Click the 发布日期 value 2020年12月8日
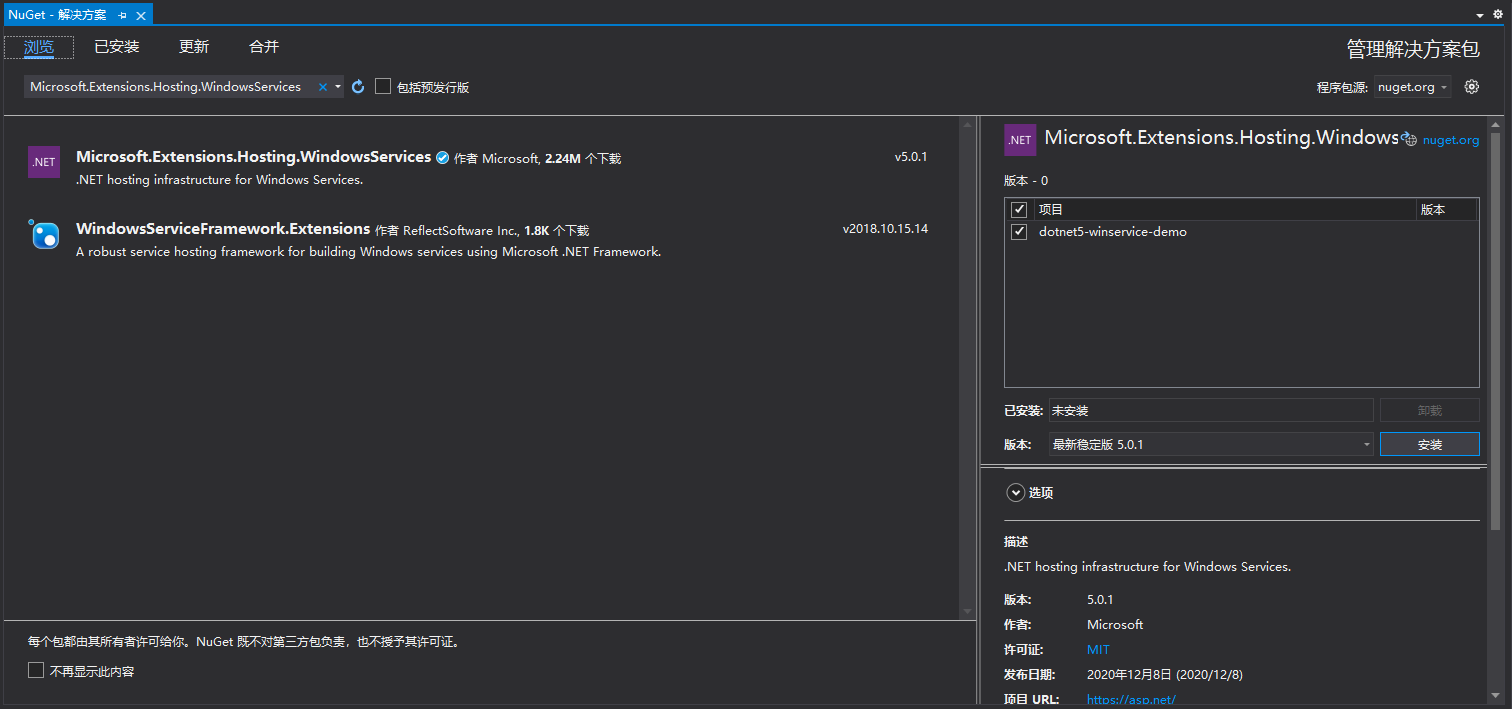The image size is (1512, 709). (x=1165, y=675)
